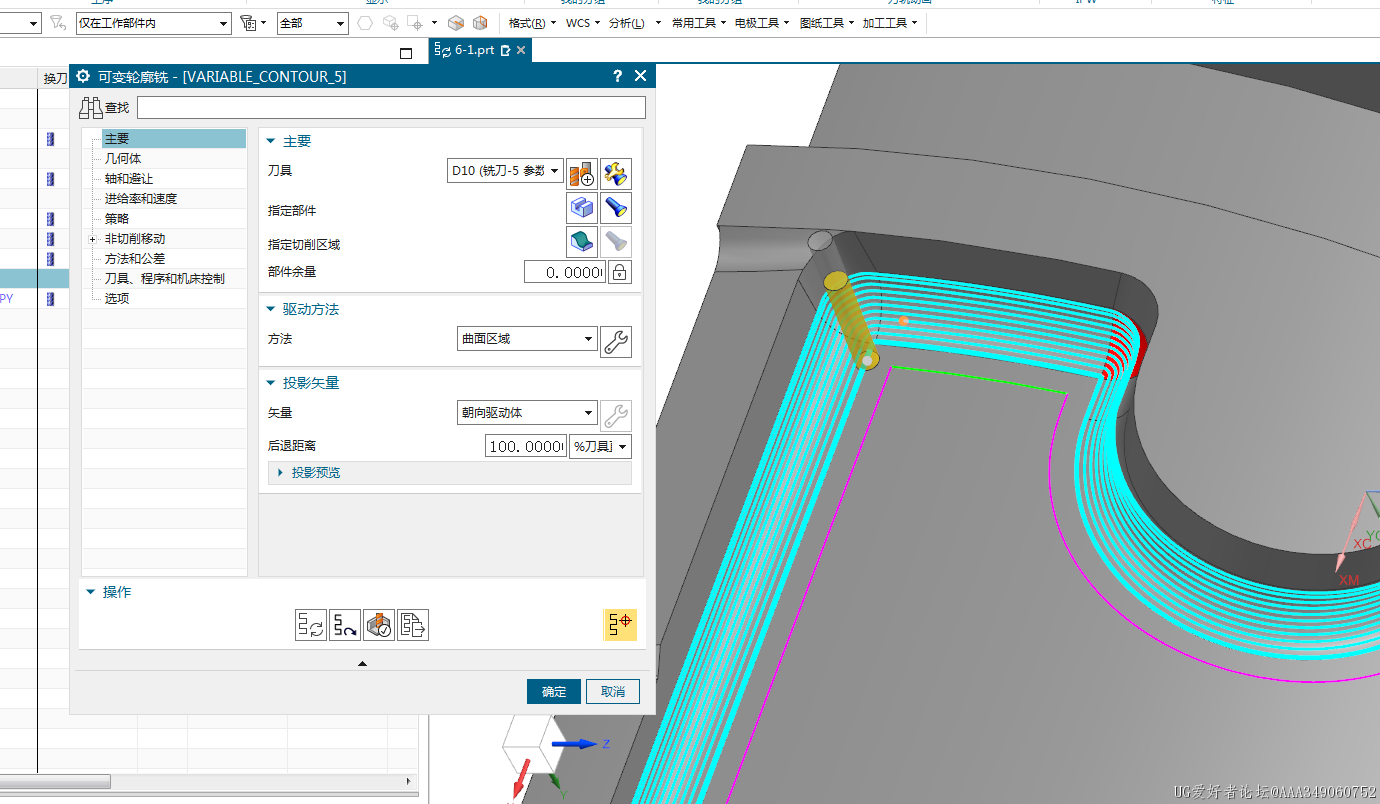1380x804 pixels.
Task: Open the vector dropdown 朝向驱动体
Action: click(527, 412)
